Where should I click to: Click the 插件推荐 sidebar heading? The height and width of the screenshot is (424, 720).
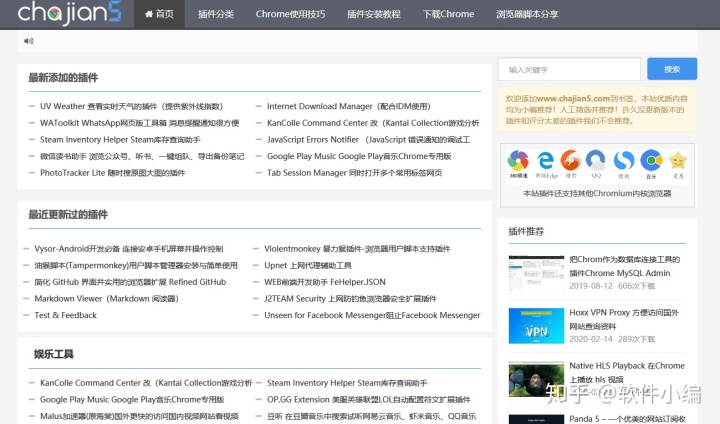pyautogui.click(x=526, y=232)
